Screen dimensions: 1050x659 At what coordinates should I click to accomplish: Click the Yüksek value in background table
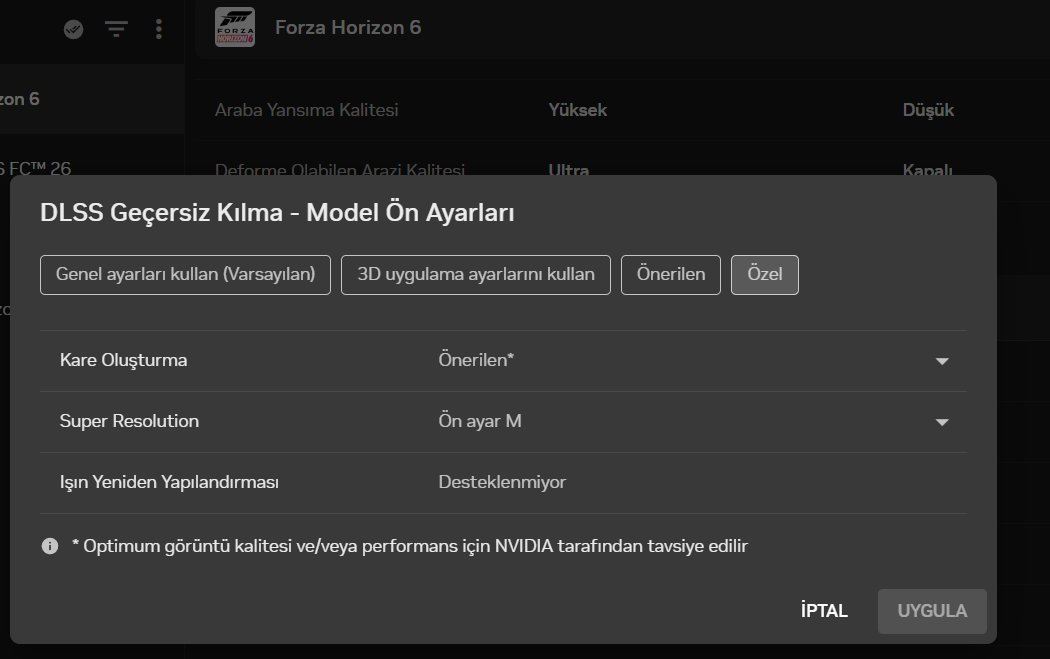(578, 110)
